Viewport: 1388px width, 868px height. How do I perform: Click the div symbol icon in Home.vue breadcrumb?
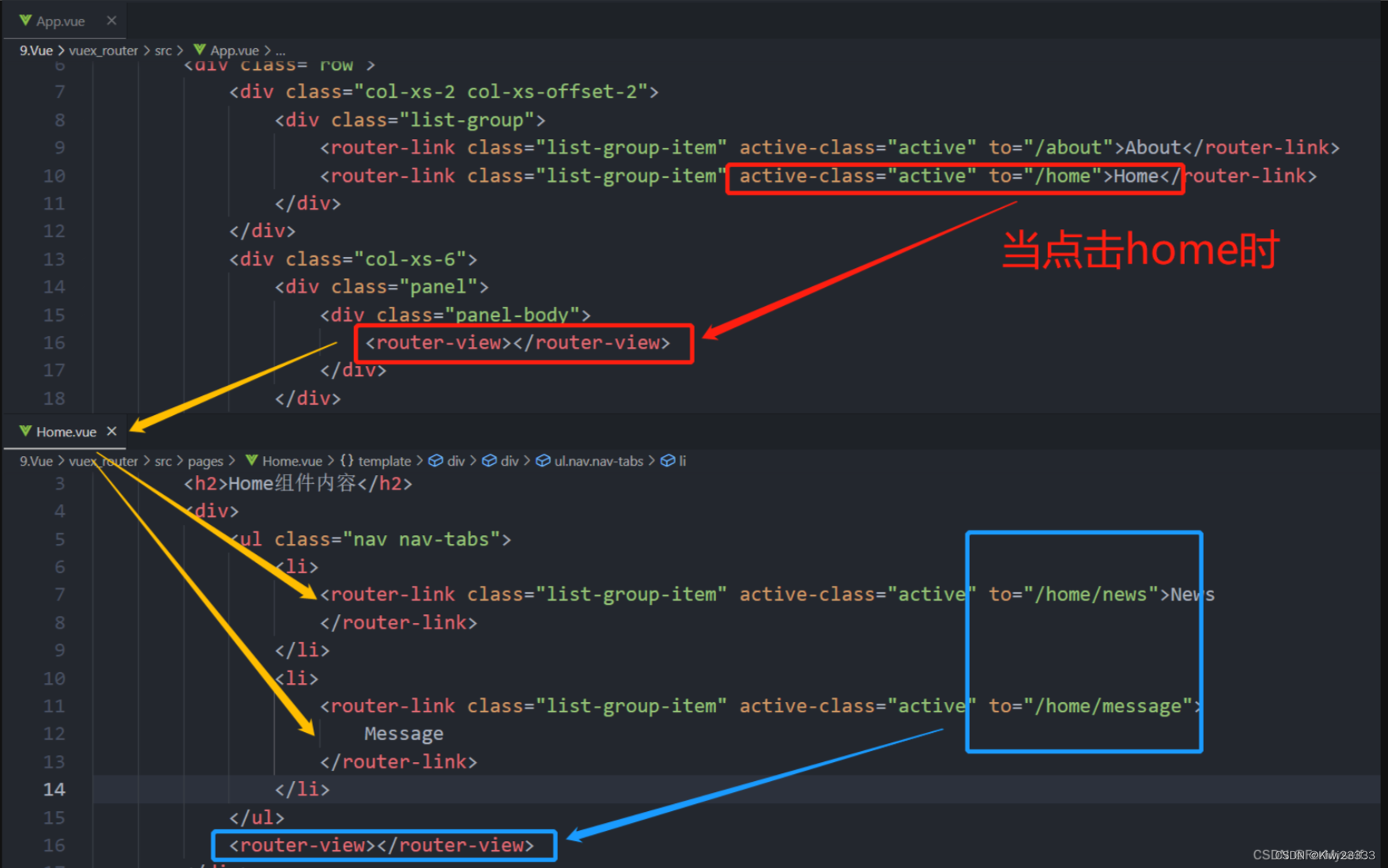pyautogui.click(x=436, y=461)
